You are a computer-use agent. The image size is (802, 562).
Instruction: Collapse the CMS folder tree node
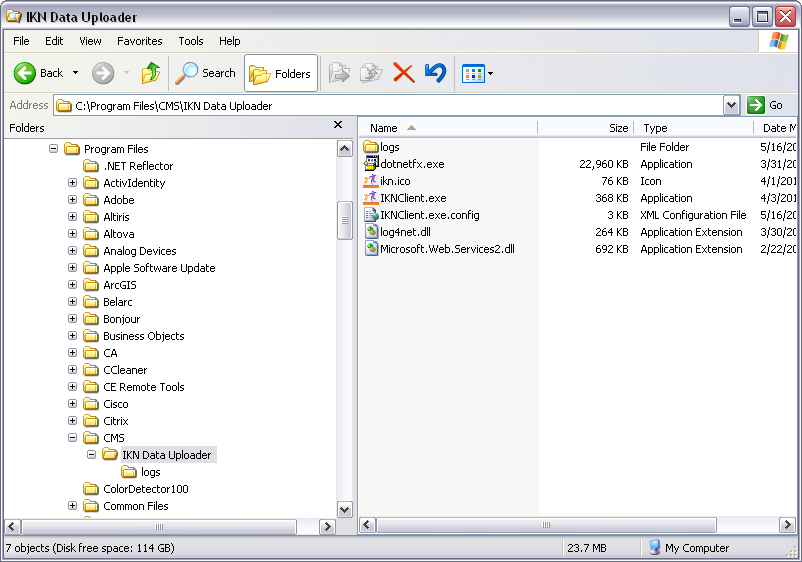pos(73,438)
